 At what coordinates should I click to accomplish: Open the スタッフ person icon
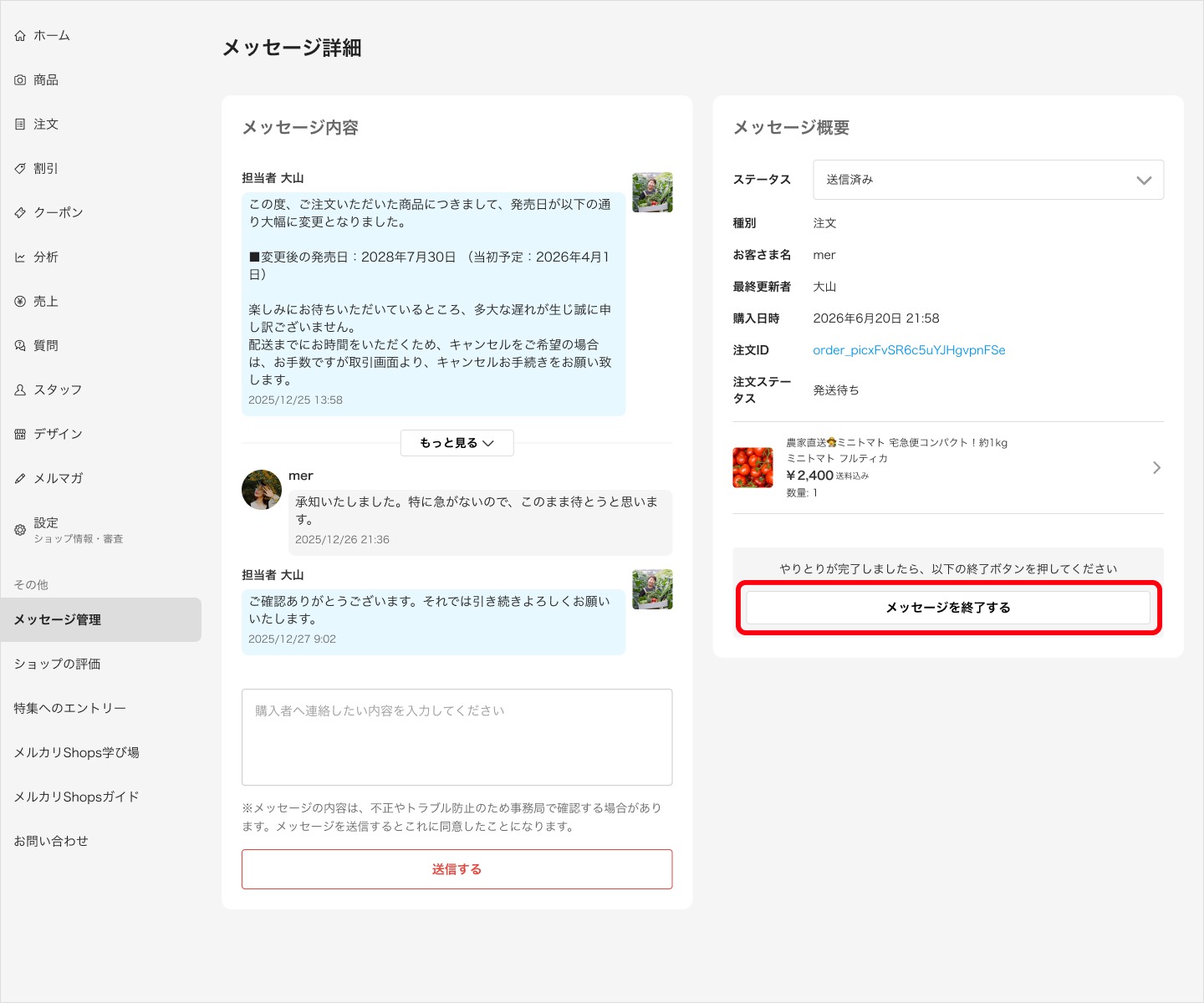click(20, 390)
